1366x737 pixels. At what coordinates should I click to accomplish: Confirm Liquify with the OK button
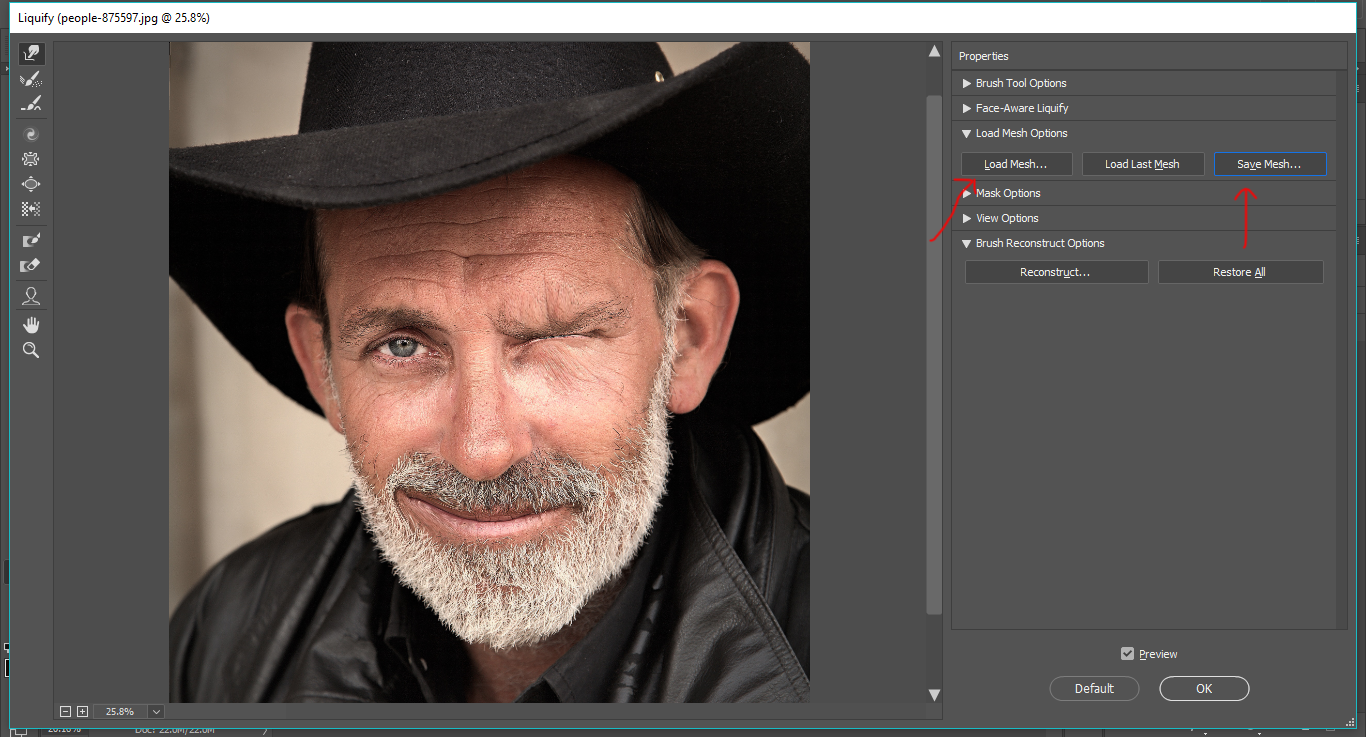1204,688
